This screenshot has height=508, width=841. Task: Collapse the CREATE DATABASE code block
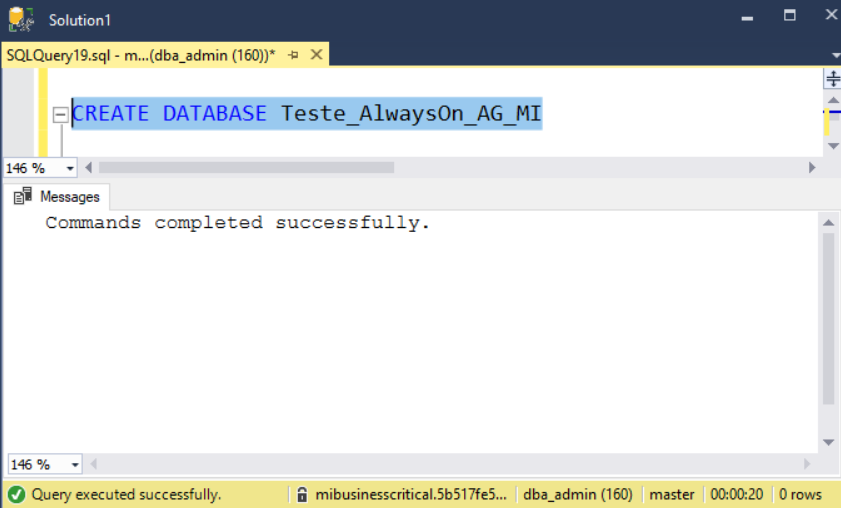pyautogui.click(x=60, y=114)
